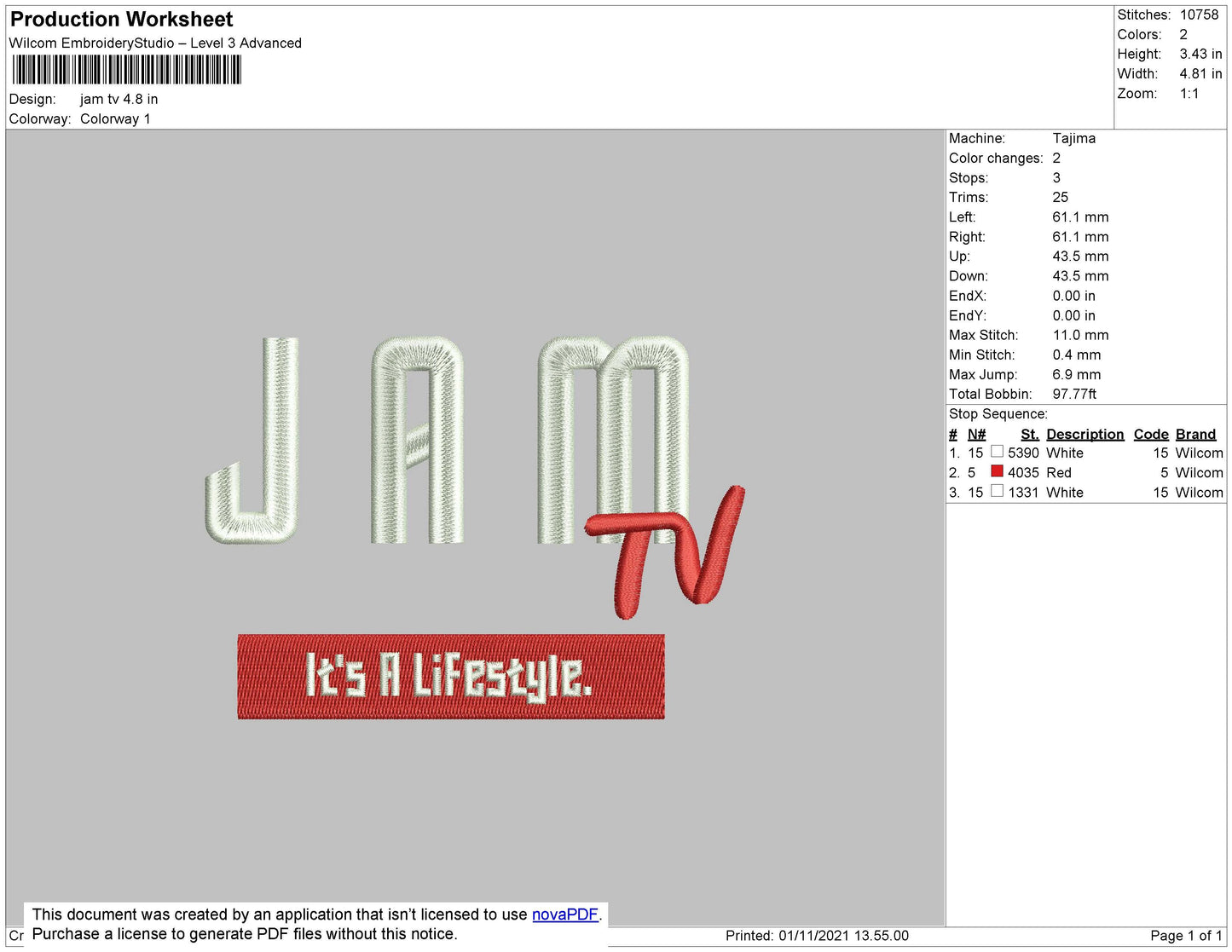Click the Code column header
1232x952 pixels.
[x=1151, y=434]
